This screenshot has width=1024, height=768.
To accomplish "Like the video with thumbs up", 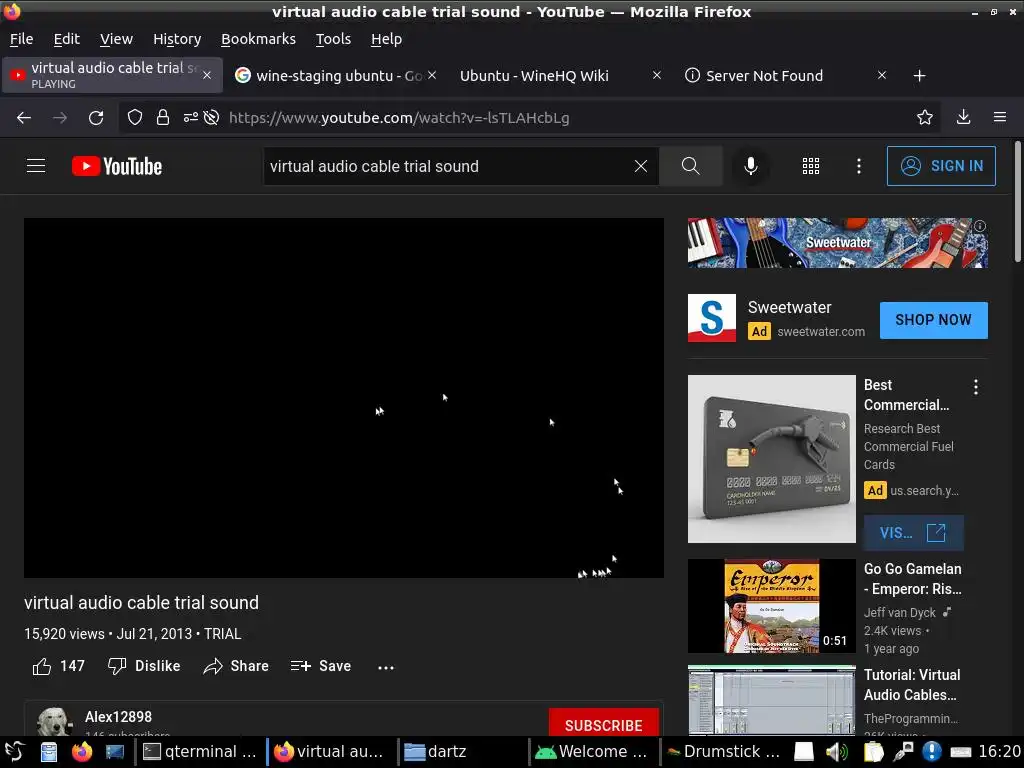I will 59,666.
